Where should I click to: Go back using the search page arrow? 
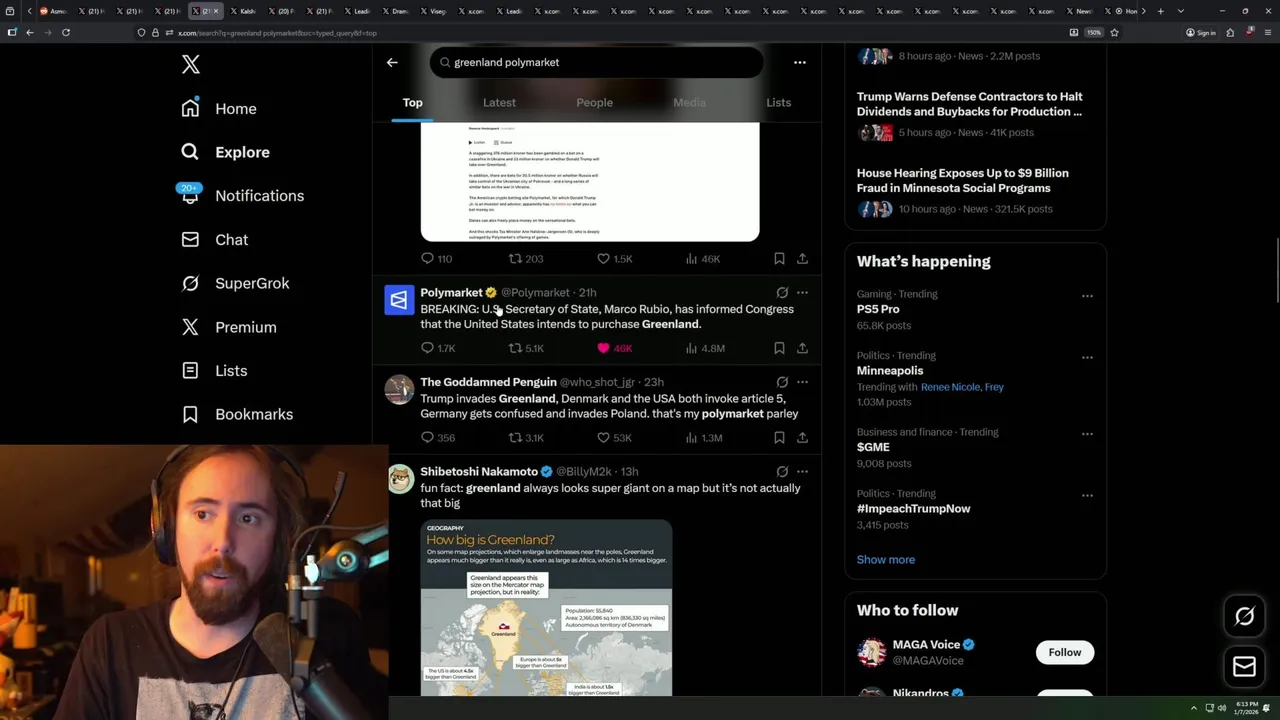tap(392, 62)
